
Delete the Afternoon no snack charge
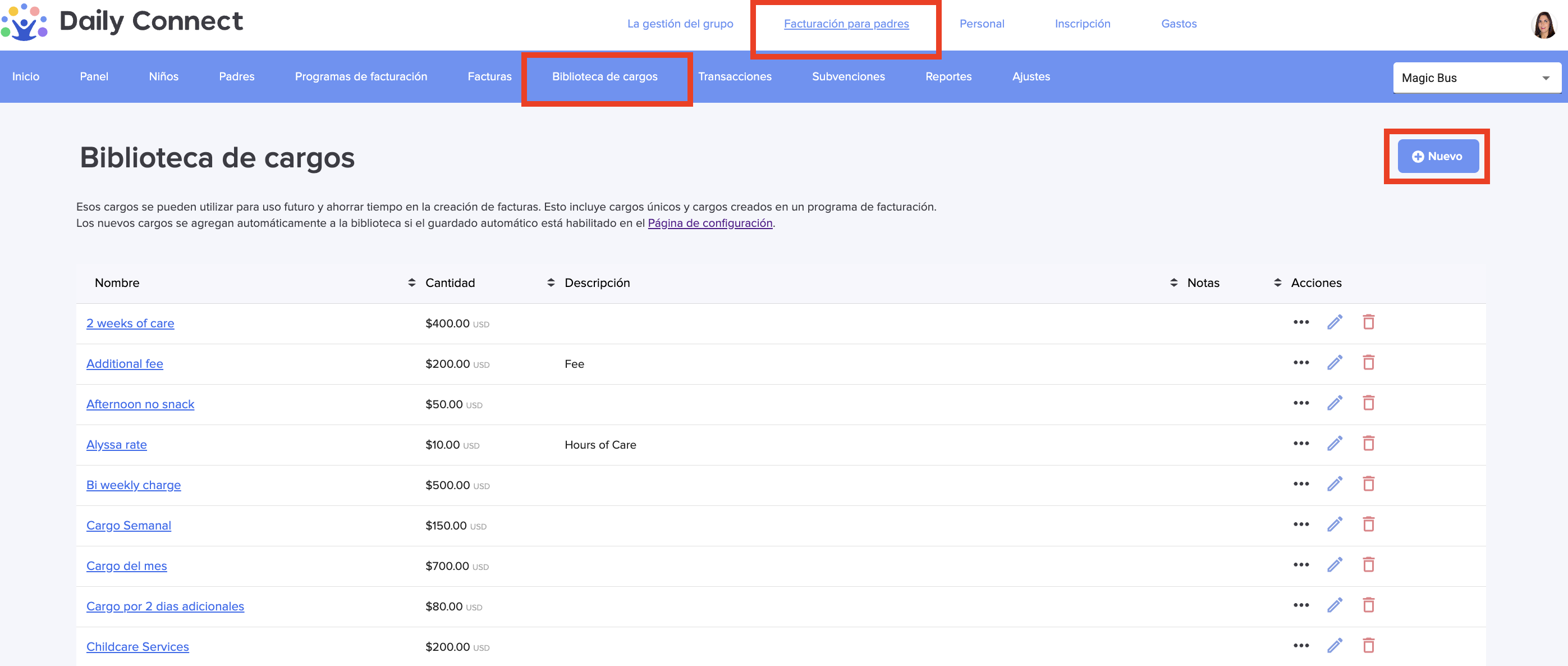tap(1368, 403)
